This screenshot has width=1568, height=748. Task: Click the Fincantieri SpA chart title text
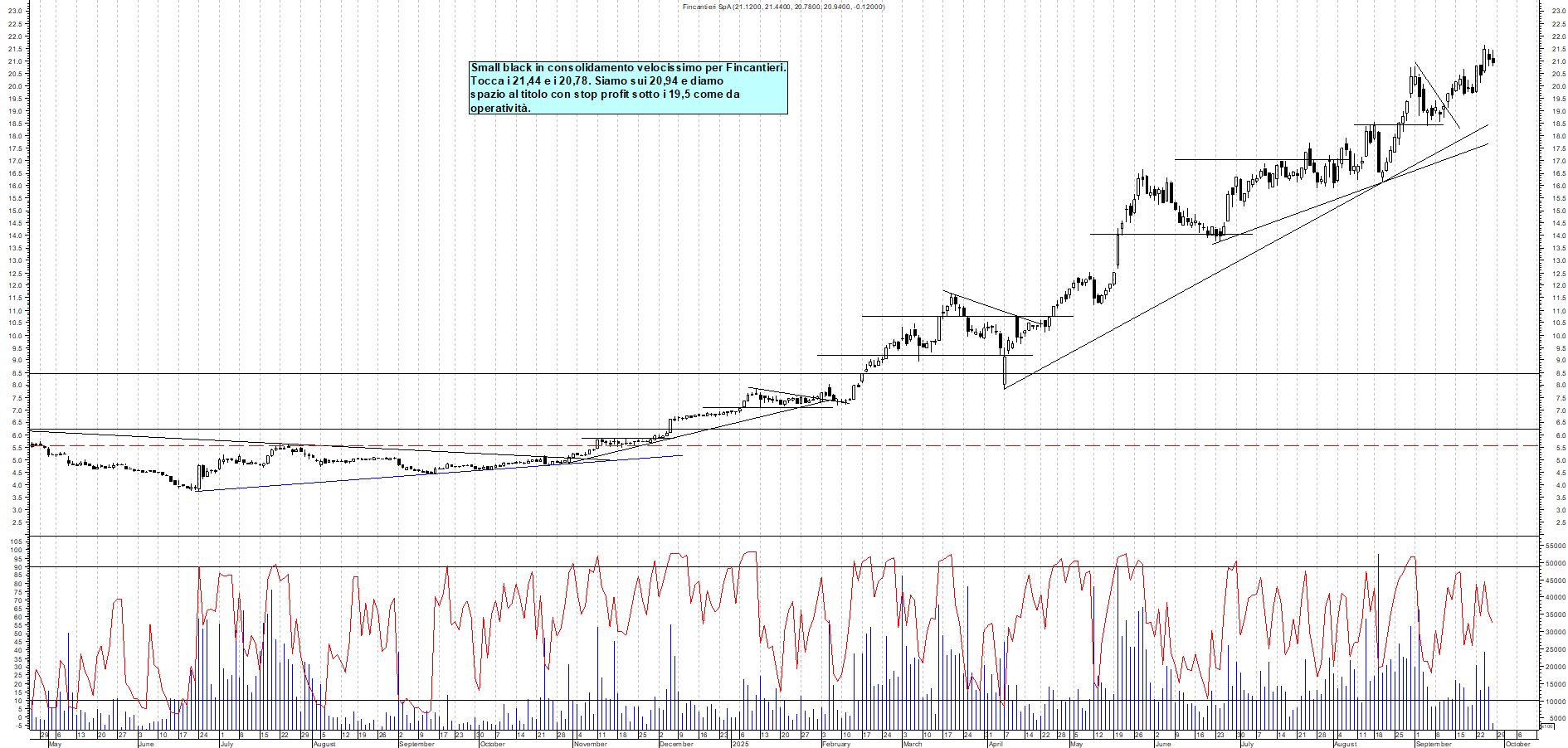pos(783,7)
